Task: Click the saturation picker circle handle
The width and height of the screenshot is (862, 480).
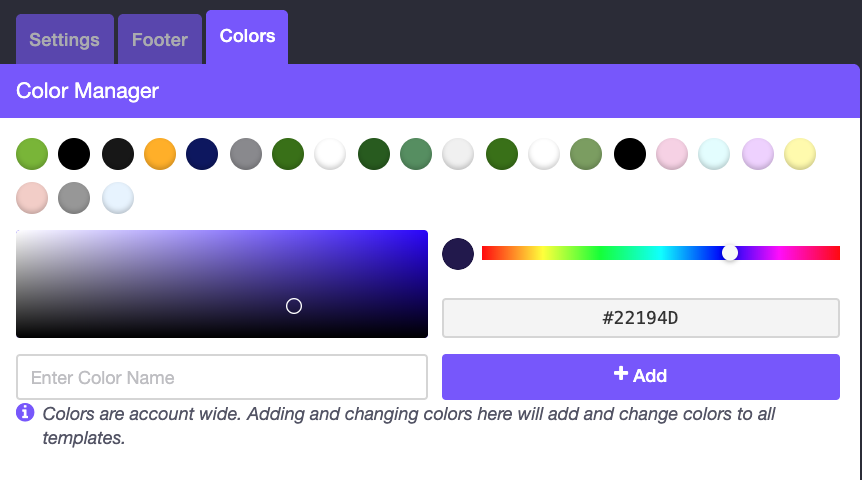Action: click(294, 306)
